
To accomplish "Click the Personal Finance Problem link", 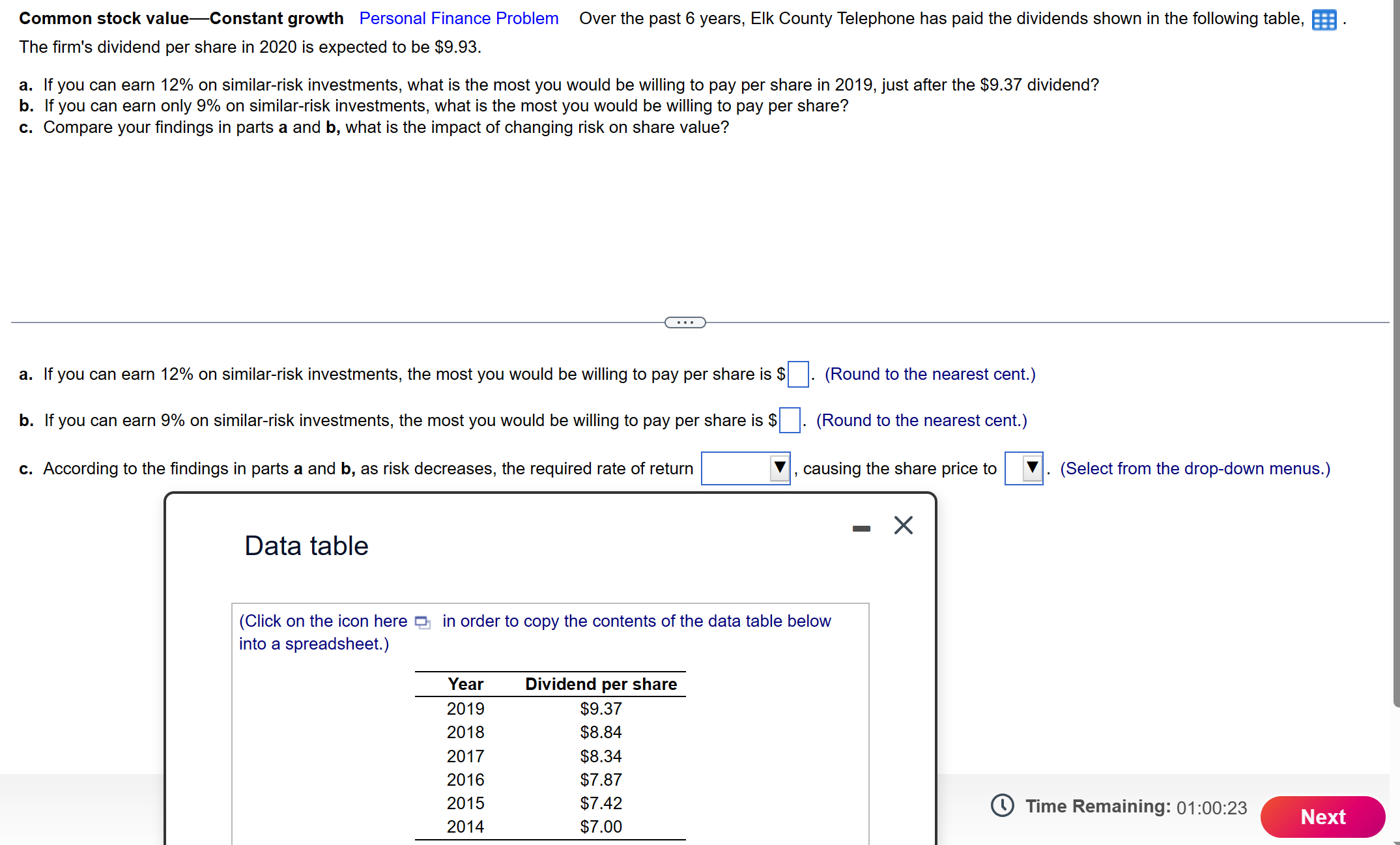I will pos(459,19).
